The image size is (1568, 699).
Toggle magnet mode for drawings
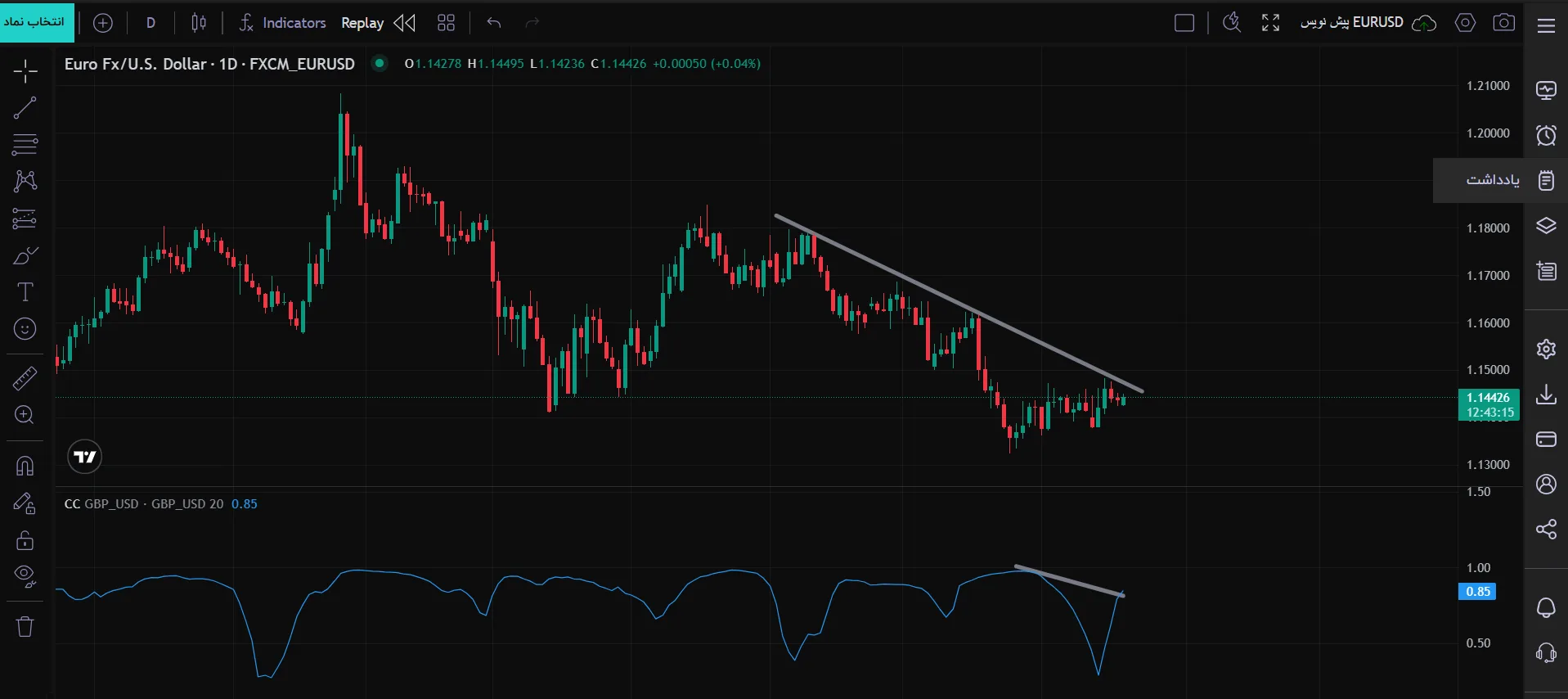click(x=25, y=466)
